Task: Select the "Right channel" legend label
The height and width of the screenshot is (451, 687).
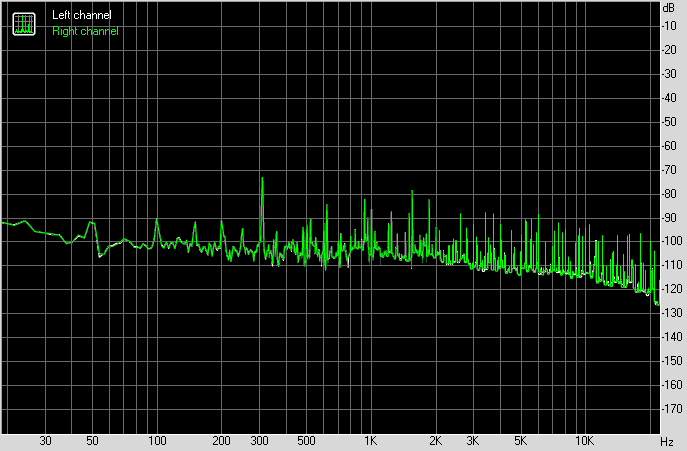Action: [85, 31]
